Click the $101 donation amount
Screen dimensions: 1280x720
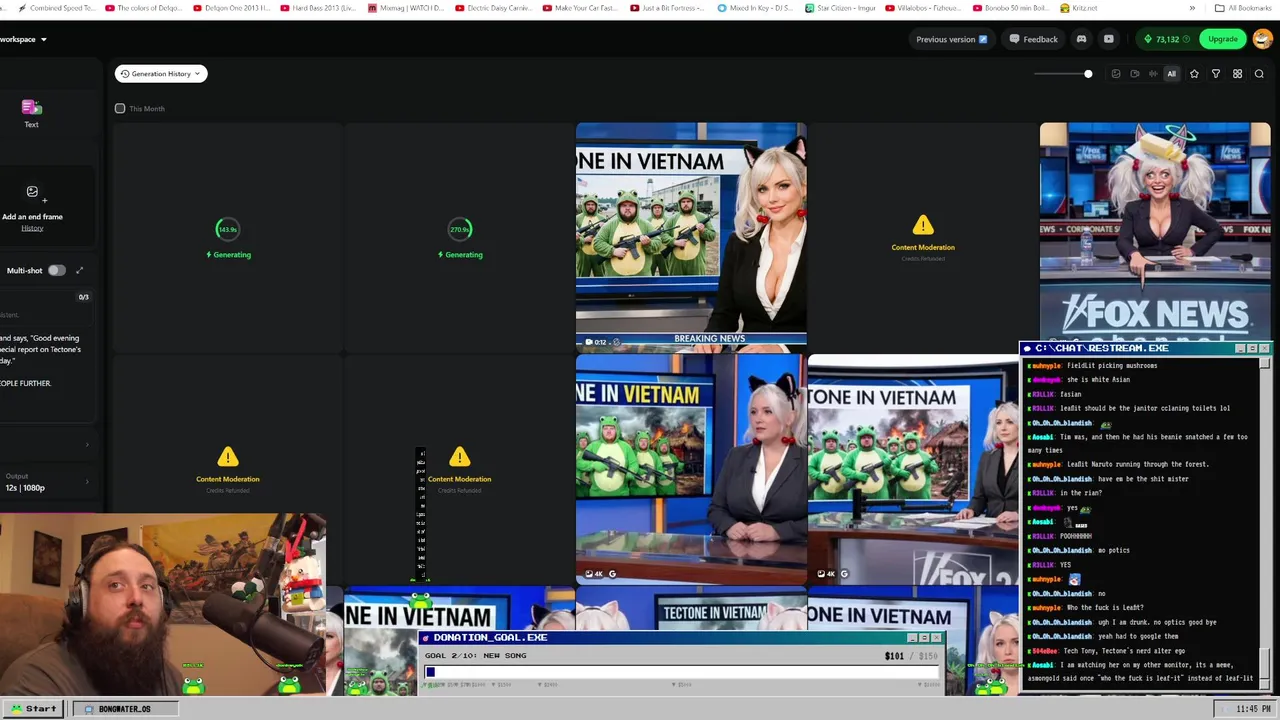[x=894, y=656]
